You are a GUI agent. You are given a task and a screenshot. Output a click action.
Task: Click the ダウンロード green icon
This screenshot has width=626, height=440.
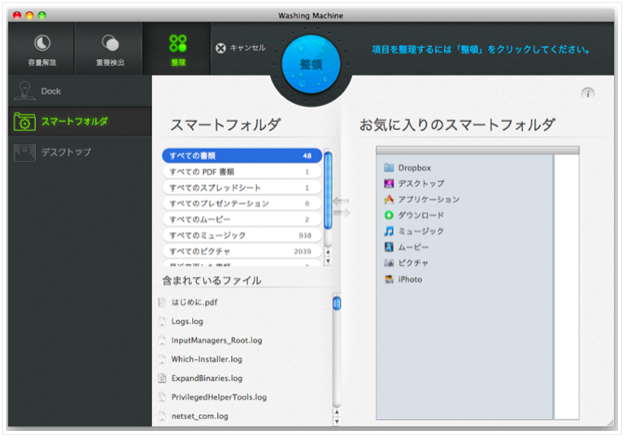388,215
